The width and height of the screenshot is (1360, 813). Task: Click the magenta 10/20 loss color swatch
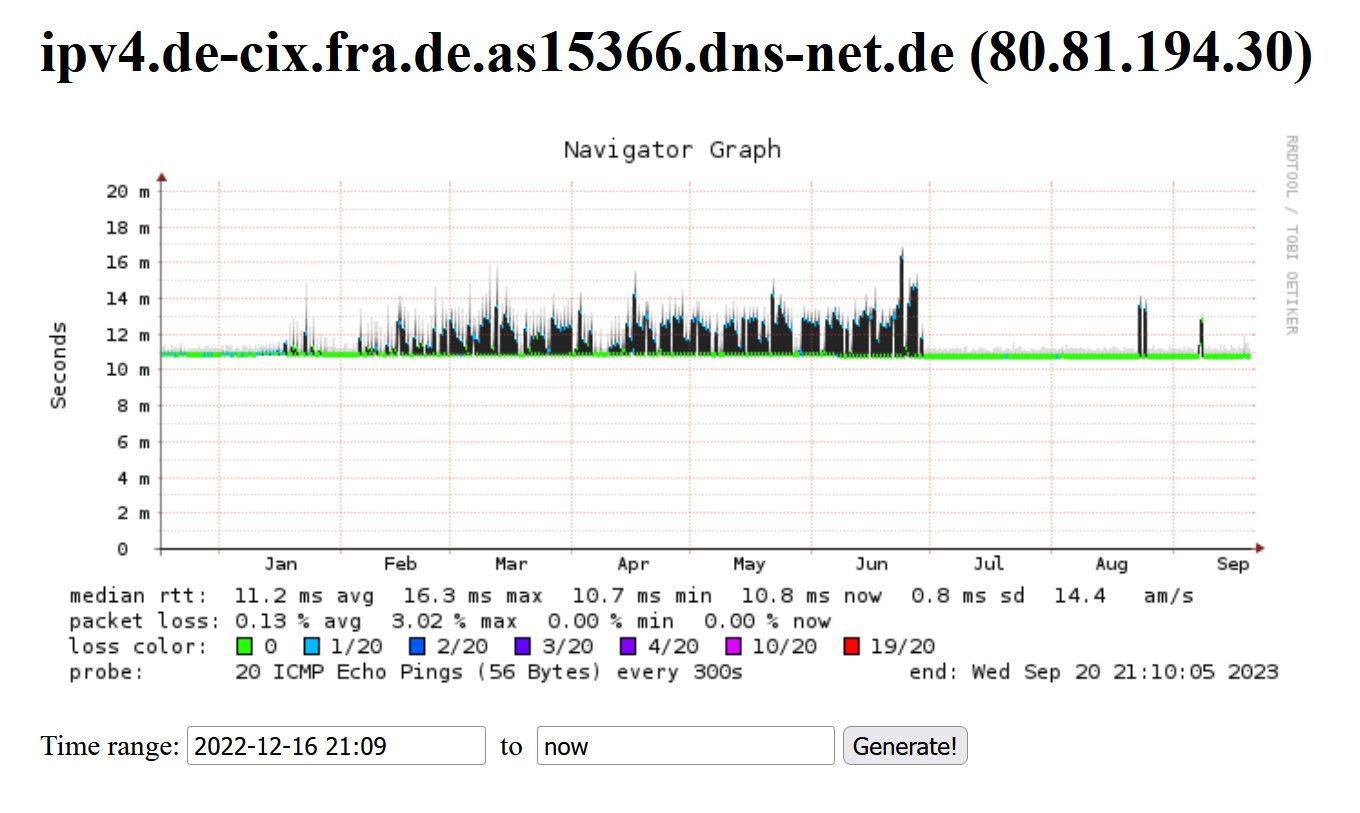tap(734, 646)
